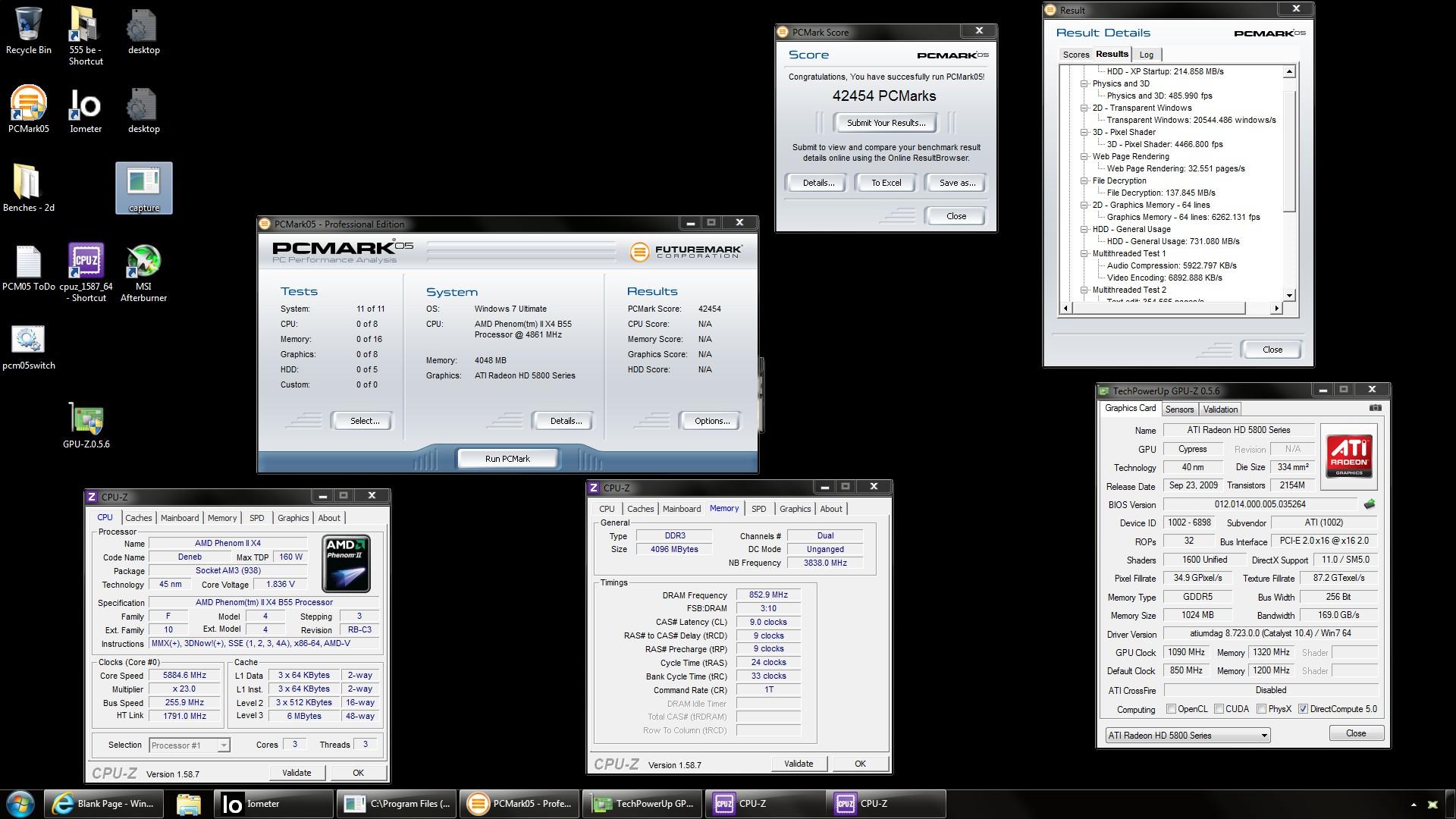The image size is (1456, 819).
Task: Open Windows Explorer from the taskbar
Action: [189, 804]
